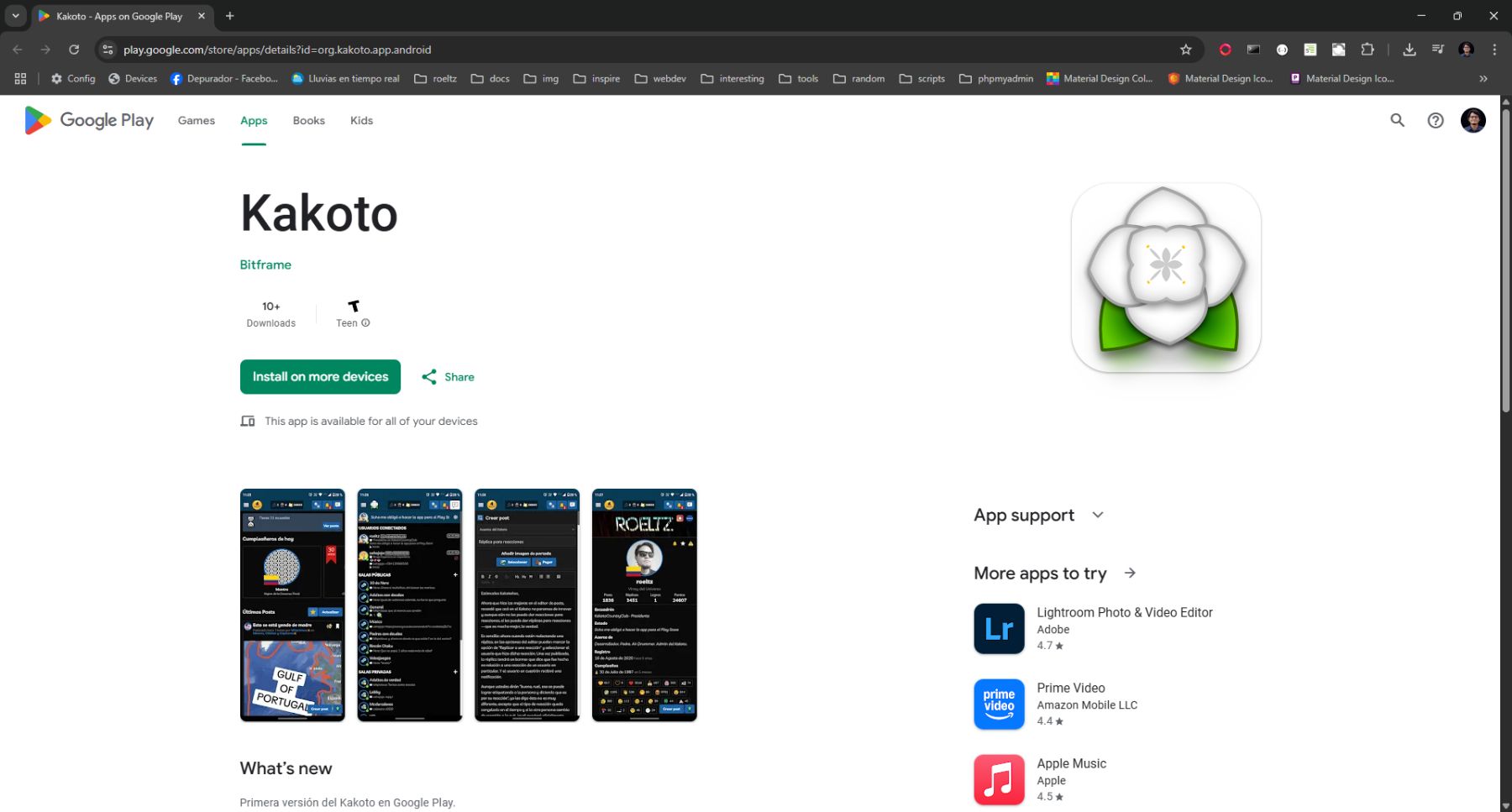Open third screenshot showing post editor
Viewport: 1512px width, 812px height.
[527, 605]
